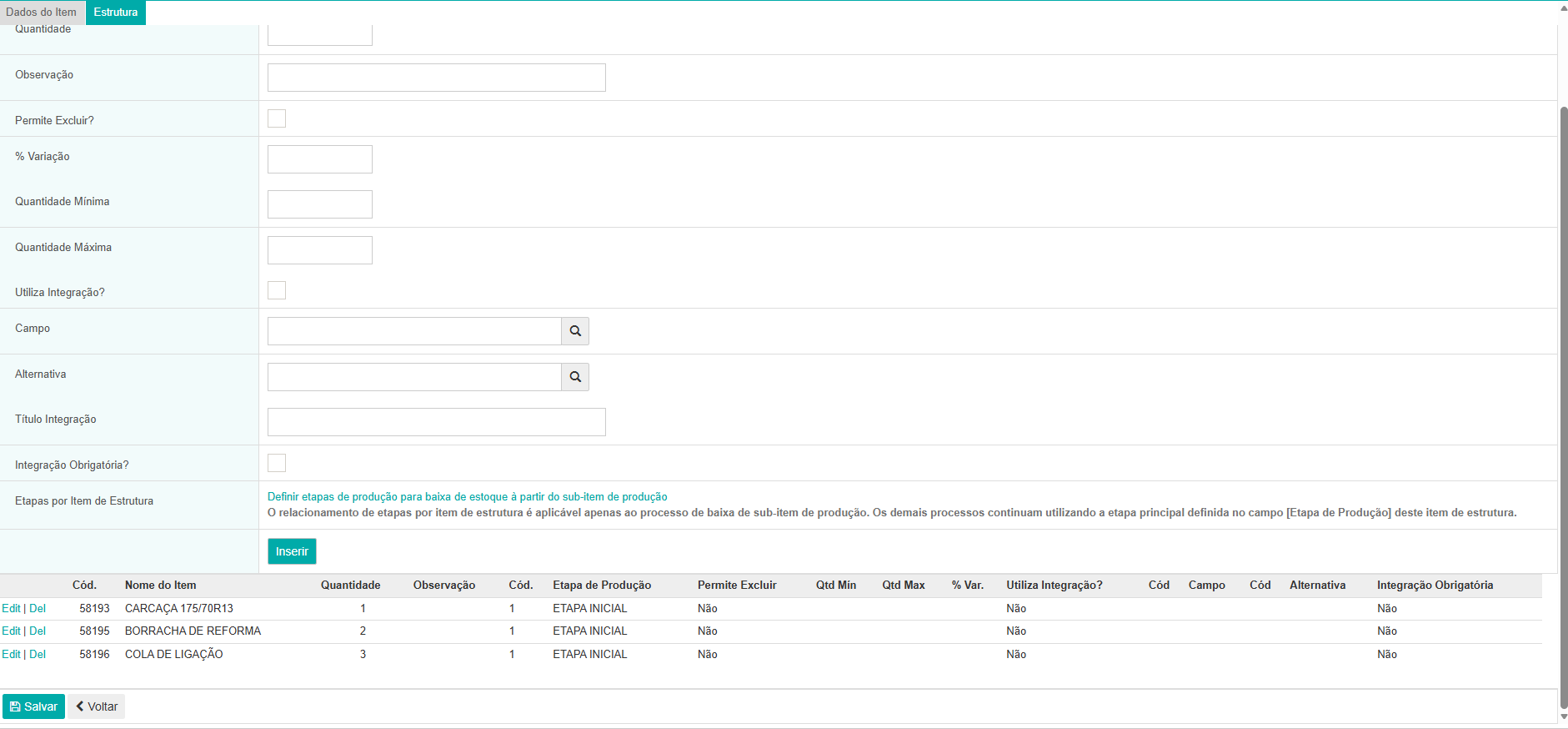Click the scrollbar down arrow

[1563, 716]
